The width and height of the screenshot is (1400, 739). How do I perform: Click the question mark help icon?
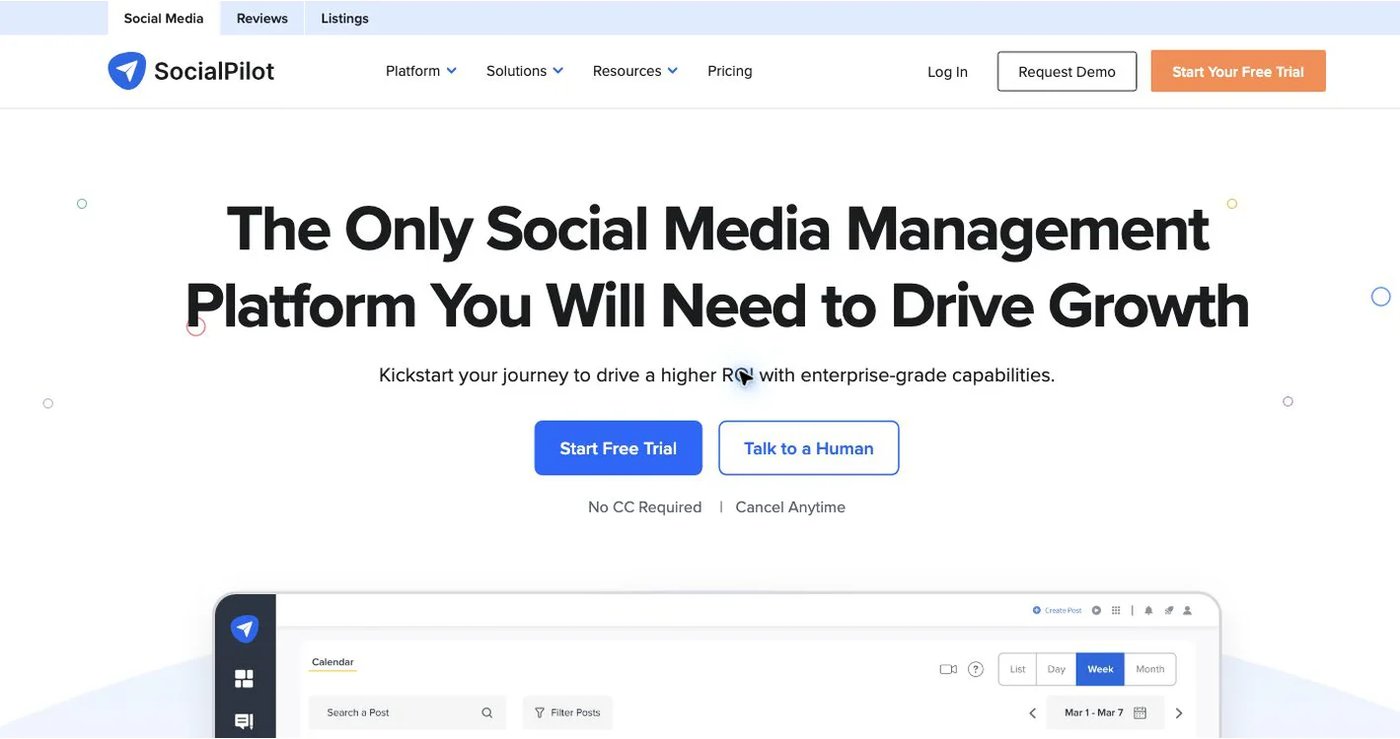tap(976, 669)
